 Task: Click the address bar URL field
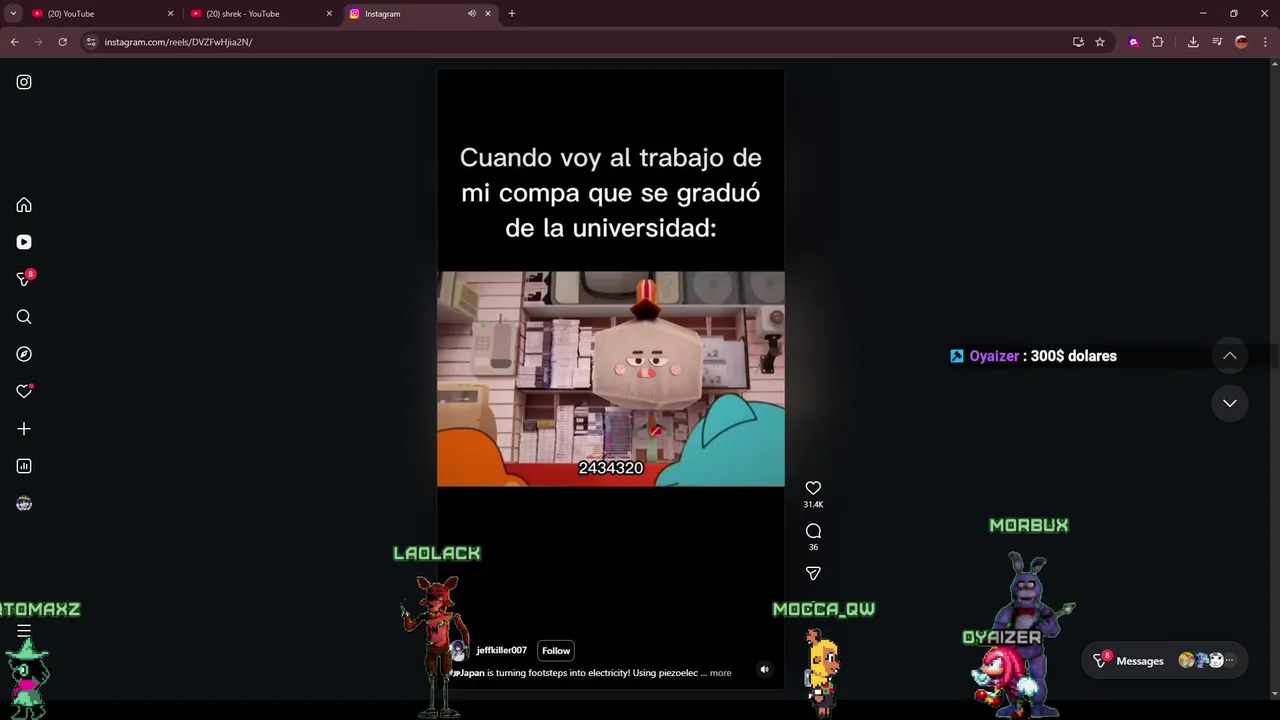coord(580,42)
